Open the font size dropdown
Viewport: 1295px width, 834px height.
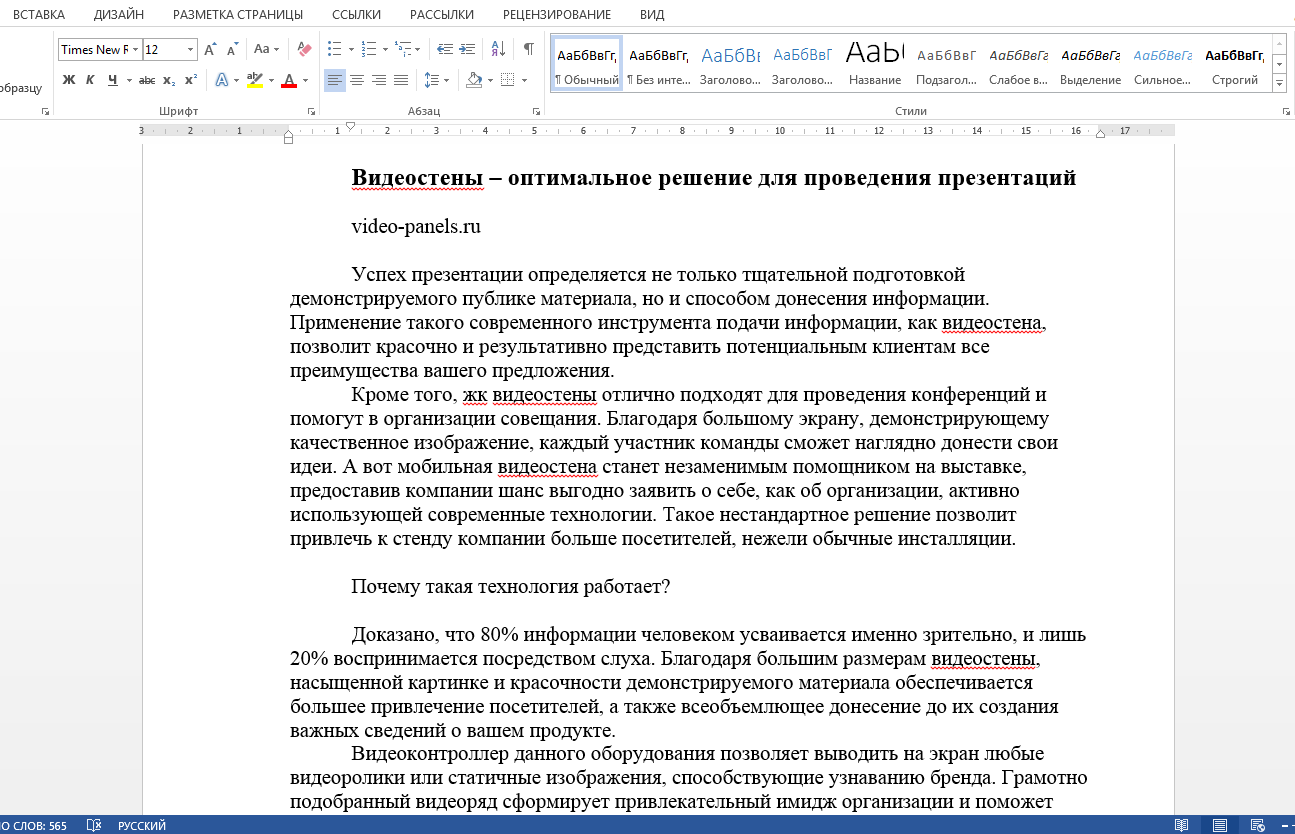[190, 49]
